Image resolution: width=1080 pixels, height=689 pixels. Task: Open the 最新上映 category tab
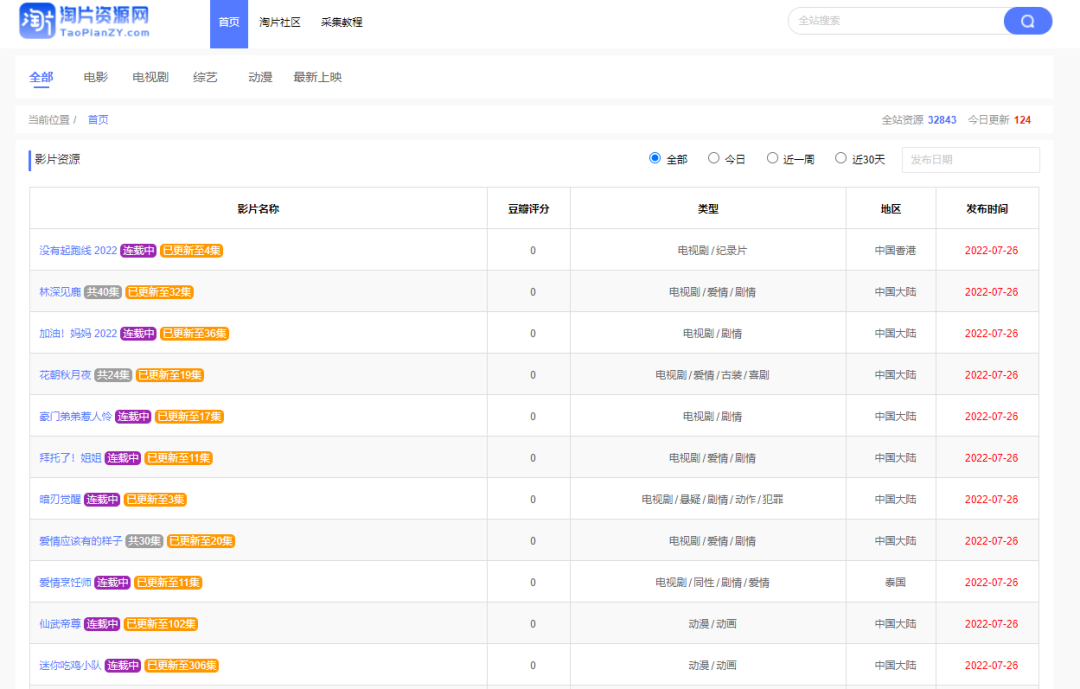(x=317, y=77)
